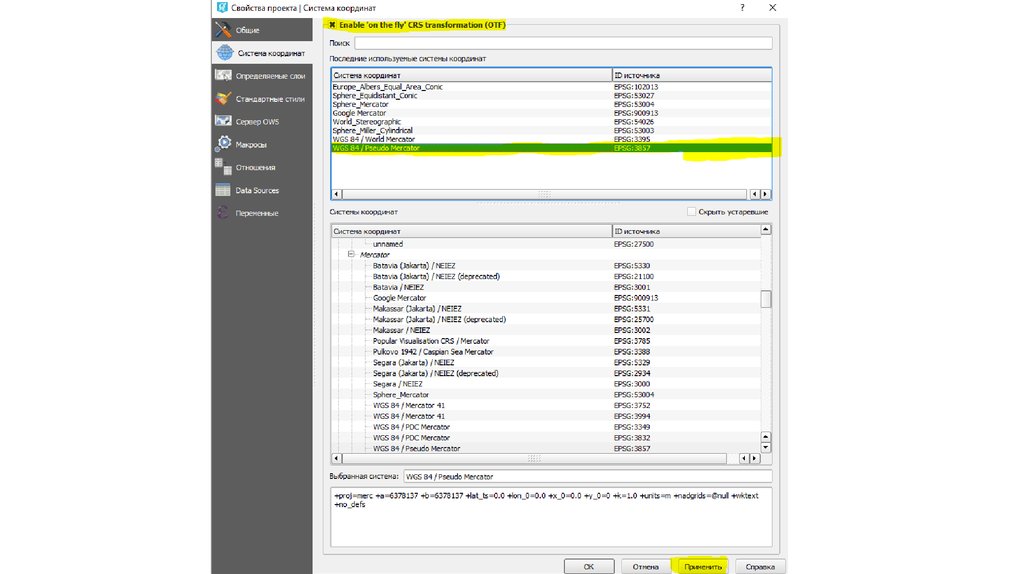The image size is (1024, 574).
Task: Click the Отношения sidebar icon
Action: pyautogui.click(x=223, y=167)
